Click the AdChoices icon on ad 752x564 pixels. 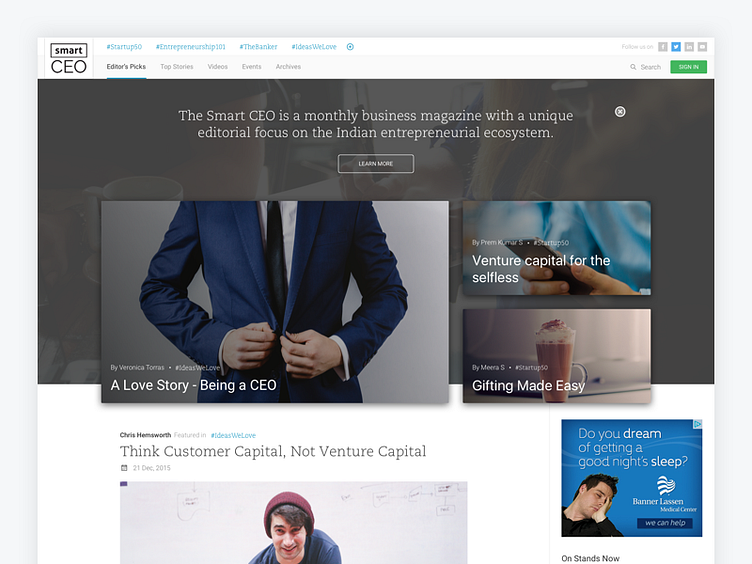(698, 424)
